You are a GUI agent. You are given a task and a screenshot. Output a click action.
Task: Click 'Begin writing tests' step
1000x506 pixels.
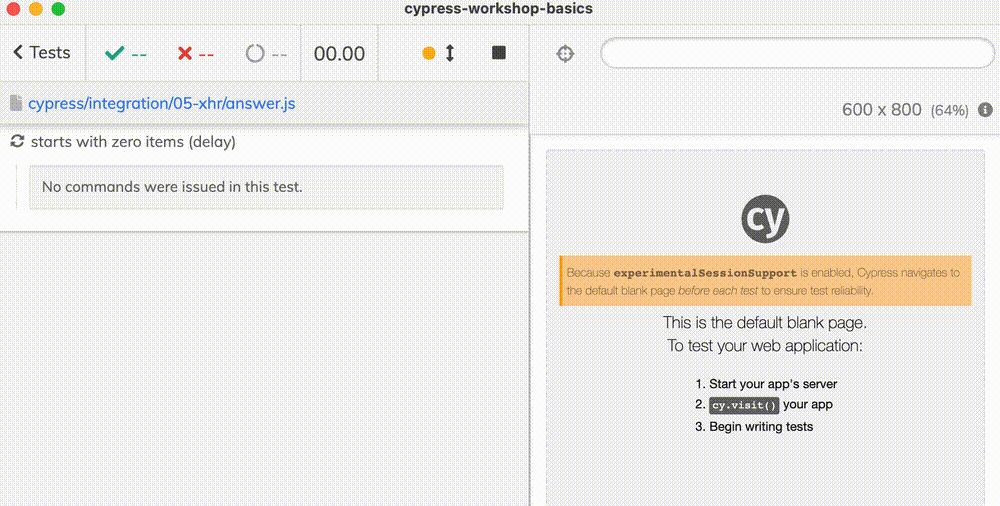tap(761, 426)
